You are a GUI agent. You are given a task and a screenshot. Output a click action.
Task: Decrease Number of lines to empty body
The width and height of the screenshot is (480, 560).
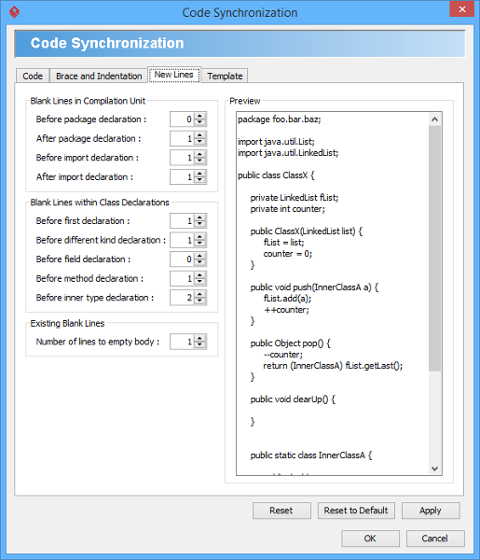point(200,345)
